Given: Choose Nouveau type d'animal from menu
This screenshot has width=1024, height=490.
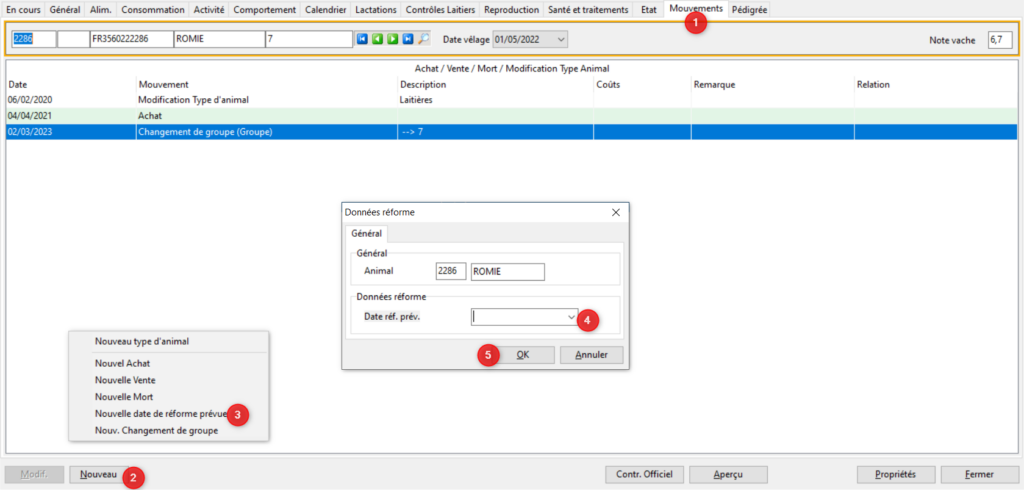Looking at the screenshot, I should pyautogui.click(x=142, y=341).
